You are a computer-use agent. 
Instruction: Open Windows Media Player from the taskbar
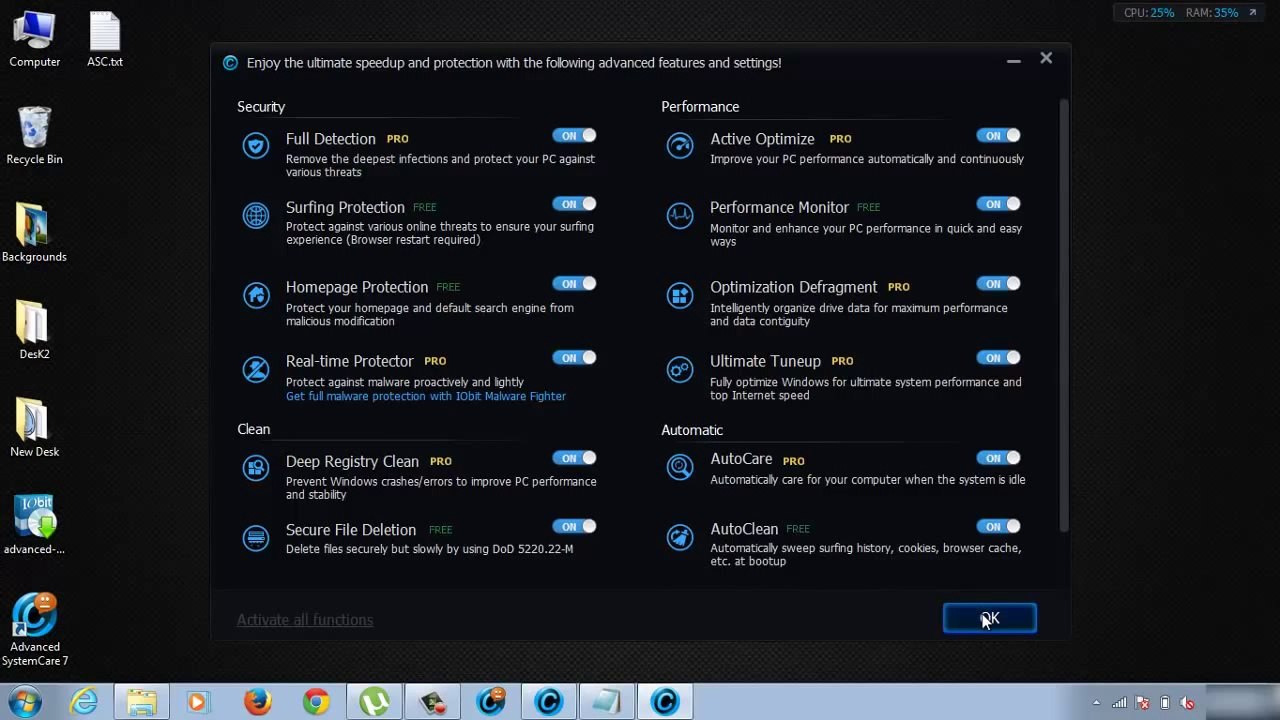click(x=198, y=702)
